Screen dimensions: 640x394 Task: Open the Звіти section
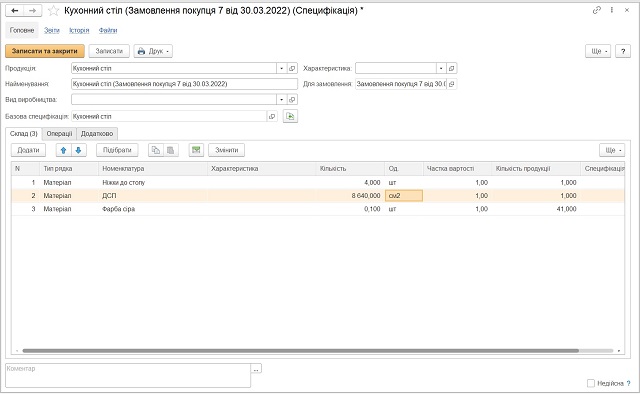point(52,30)
